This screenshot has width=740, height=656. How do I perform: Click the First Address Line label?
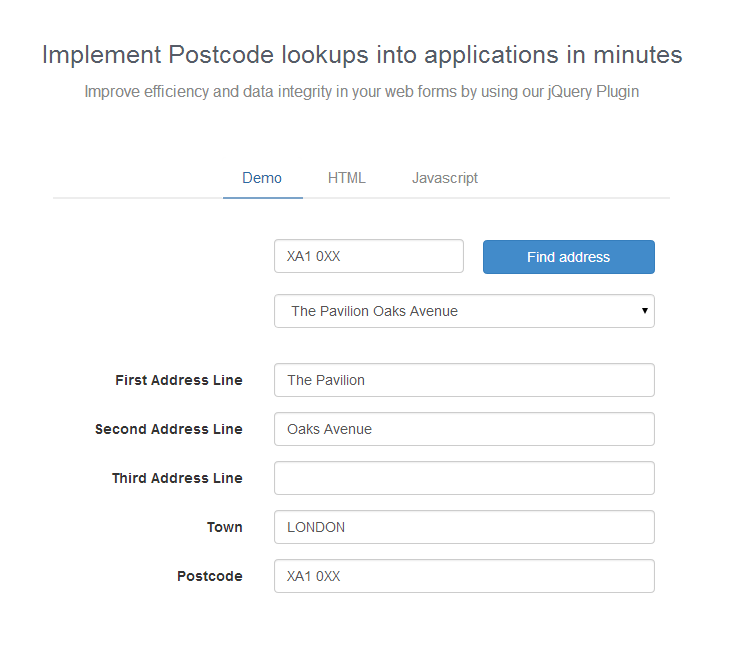click(x=179, y=380)
